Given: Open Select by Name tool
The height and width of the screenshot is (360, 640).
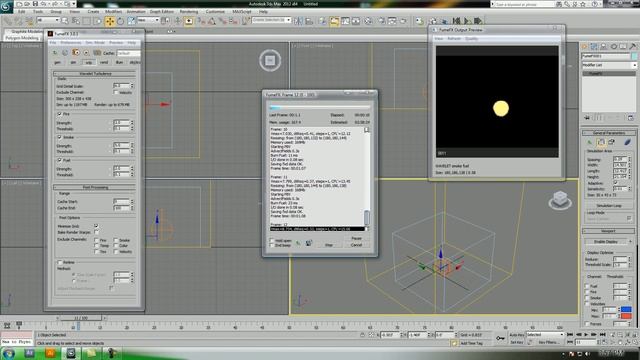Looking at the screenshot, I should pos(76,21).
